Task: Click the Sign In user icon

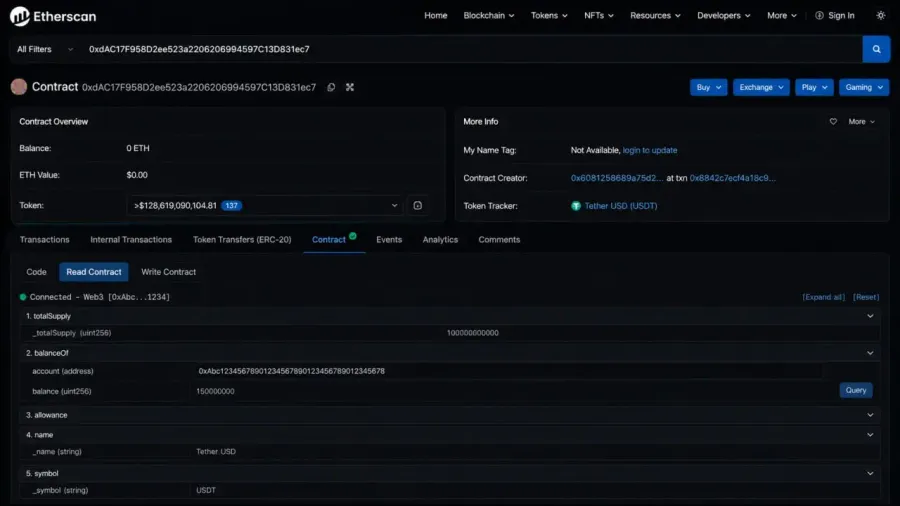Action: [x=819, y=15]
